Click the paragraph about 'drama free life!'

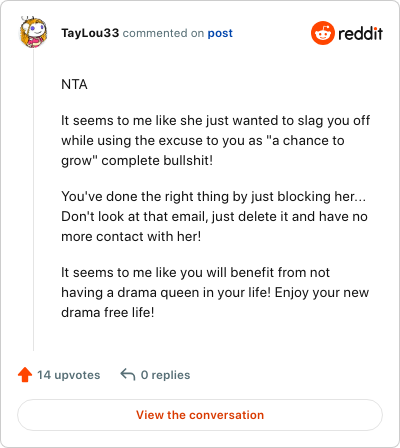click(215, 292)
